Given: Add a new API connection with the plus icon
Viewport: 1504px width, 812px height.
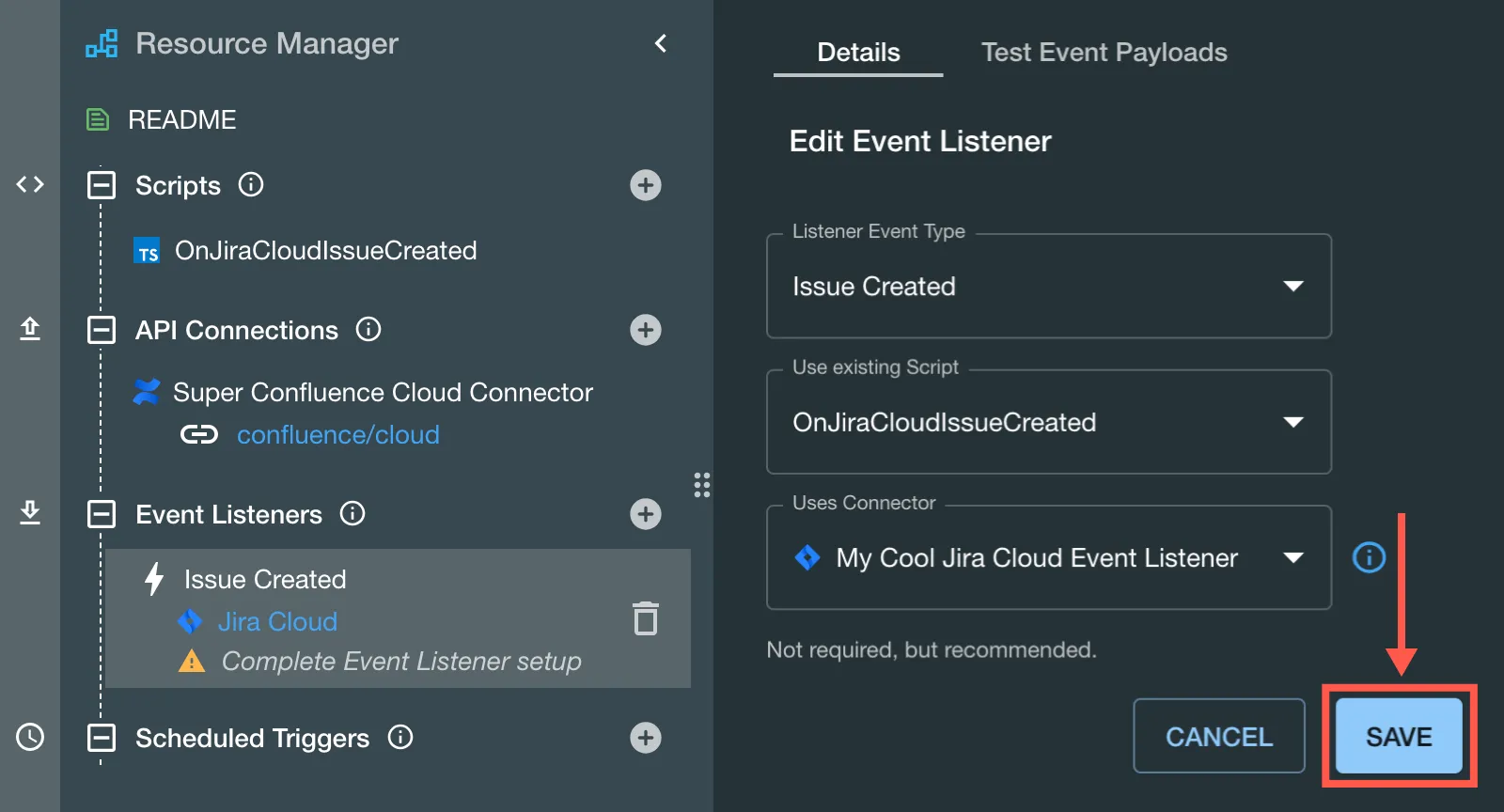Looking at the screenshot, I should (x=646, y=330).
